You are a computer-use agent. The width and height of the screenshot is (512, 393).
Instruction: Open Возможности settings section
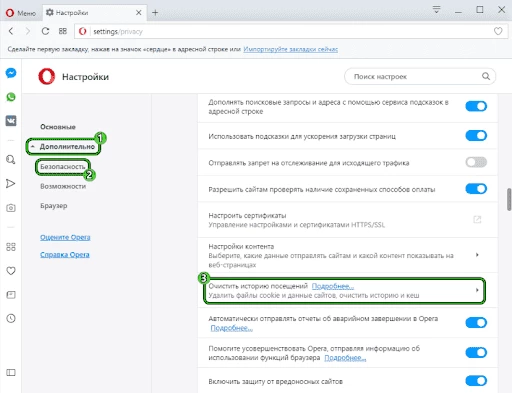(x=63, y=186)
